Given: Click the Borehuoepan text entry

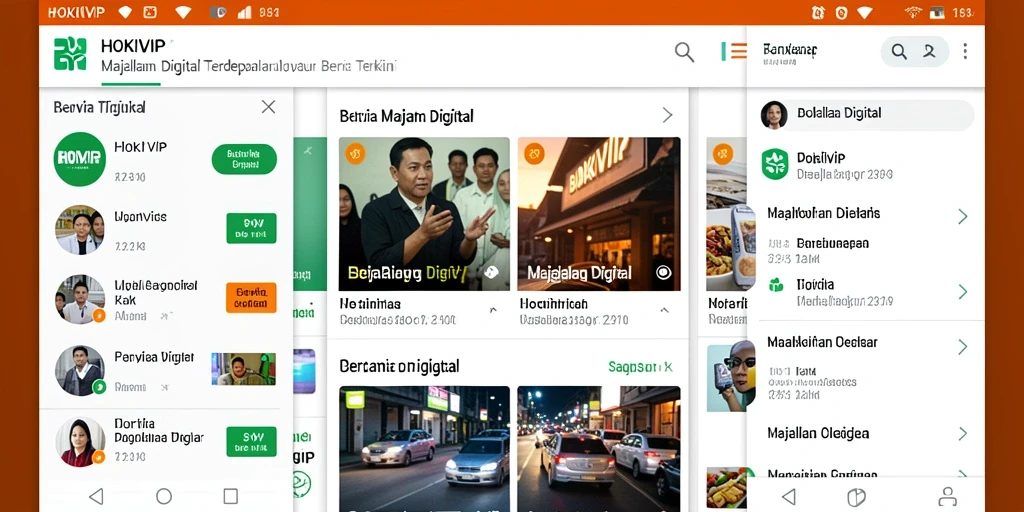Looking at the screenshot, I should [833, 244].
